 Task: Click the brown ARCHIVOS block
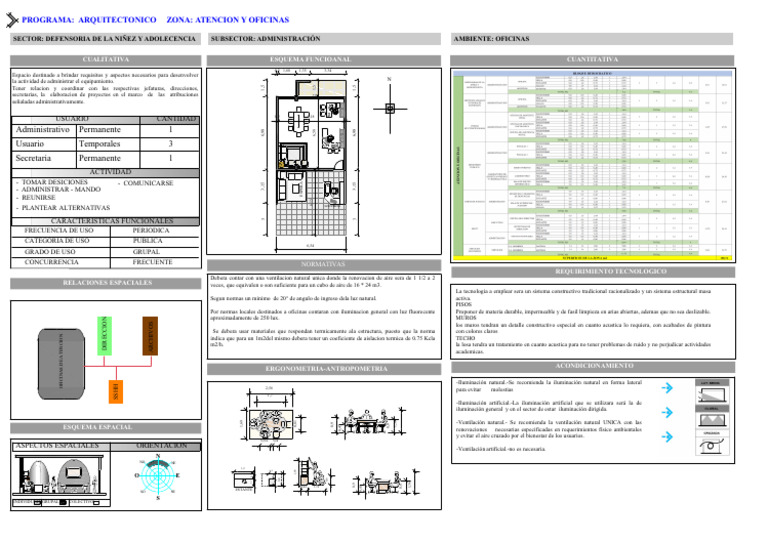(150, 335)
